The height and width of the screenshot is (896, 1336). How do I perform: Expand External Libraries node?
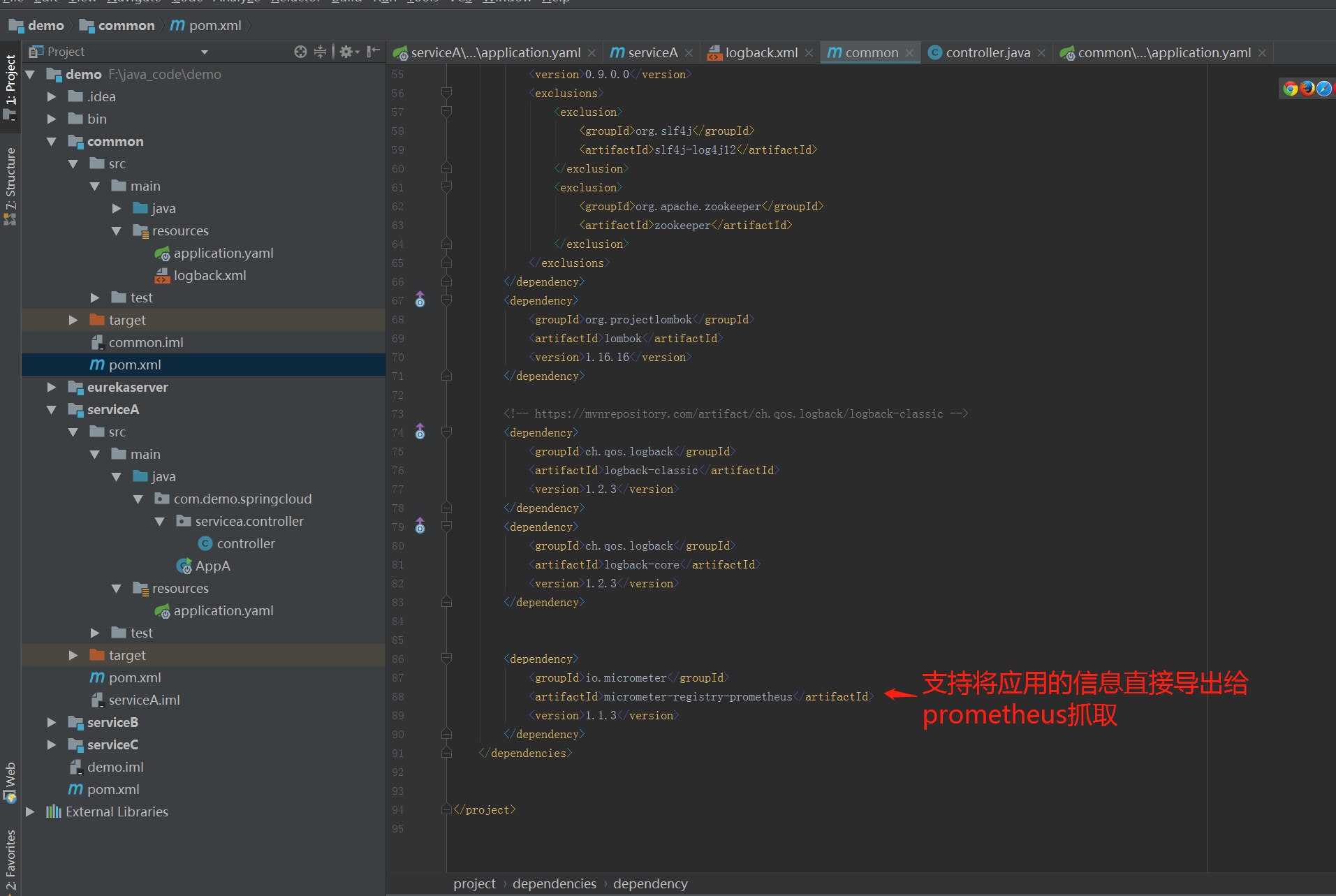click(30, 811)
